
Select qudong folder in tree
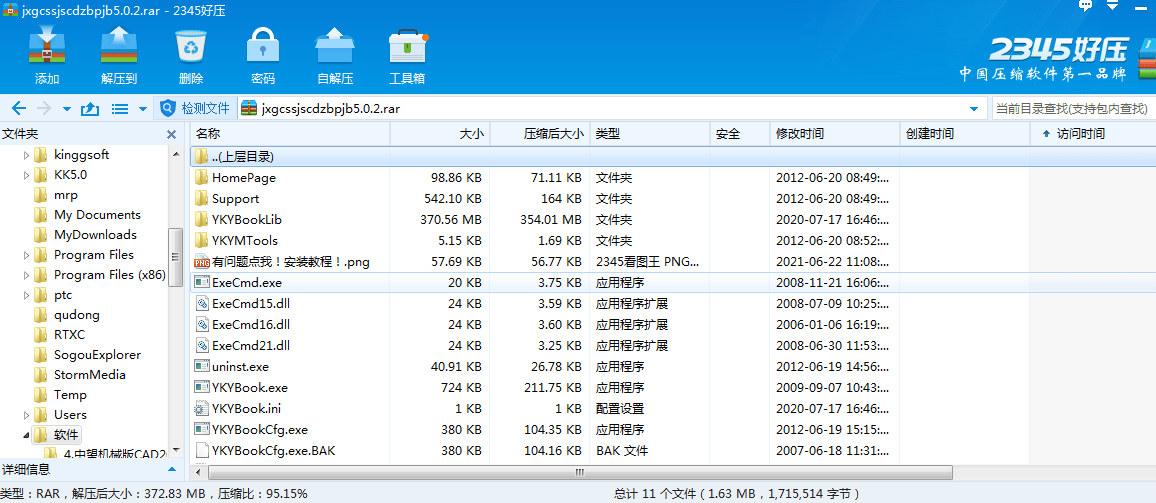click(x=77, y=315)
